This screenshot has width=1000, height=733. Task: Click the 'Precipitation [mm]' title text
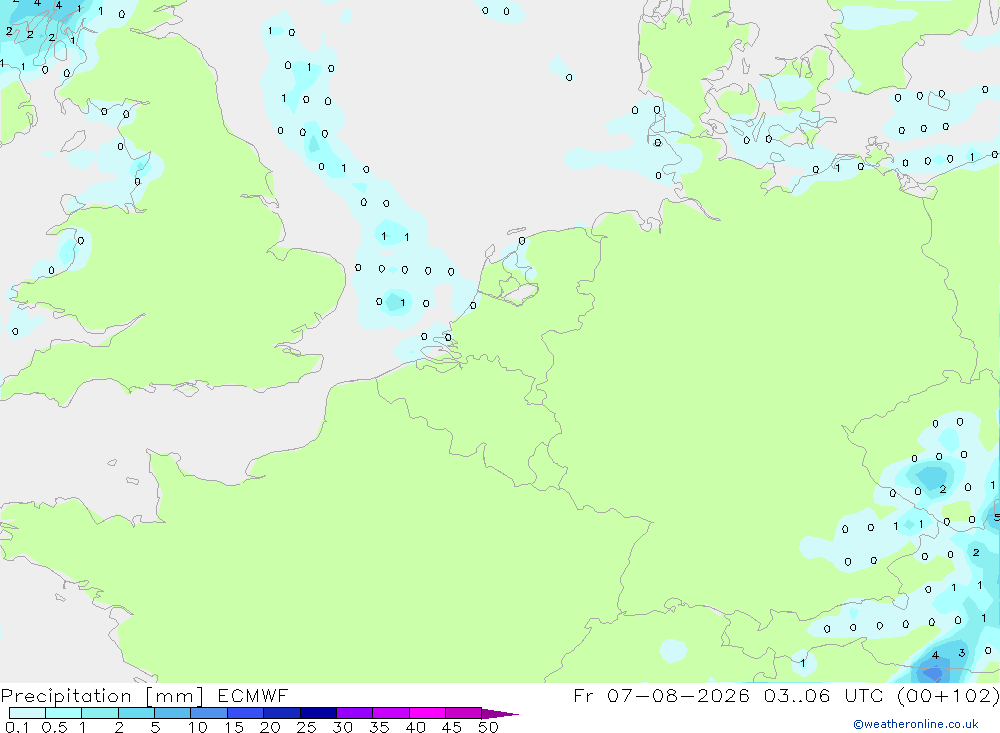pyautogui.click(x=102, y=696)
